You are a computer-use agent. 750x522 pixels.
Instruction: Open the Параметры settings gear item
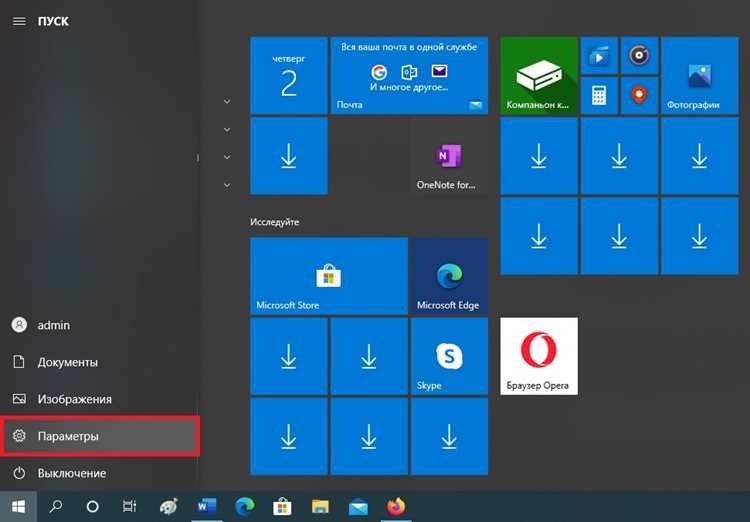tap(99, 436)
